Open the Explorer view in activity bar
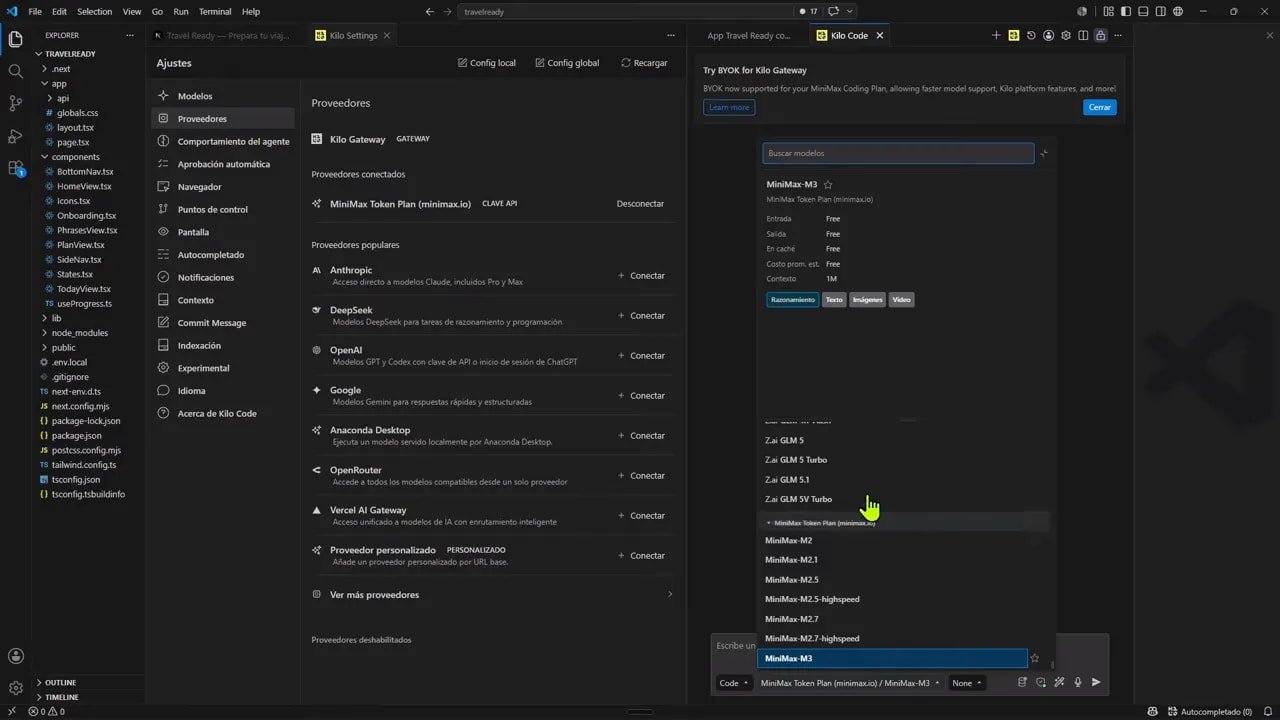1280x720 pixels. tap(15, 39)
